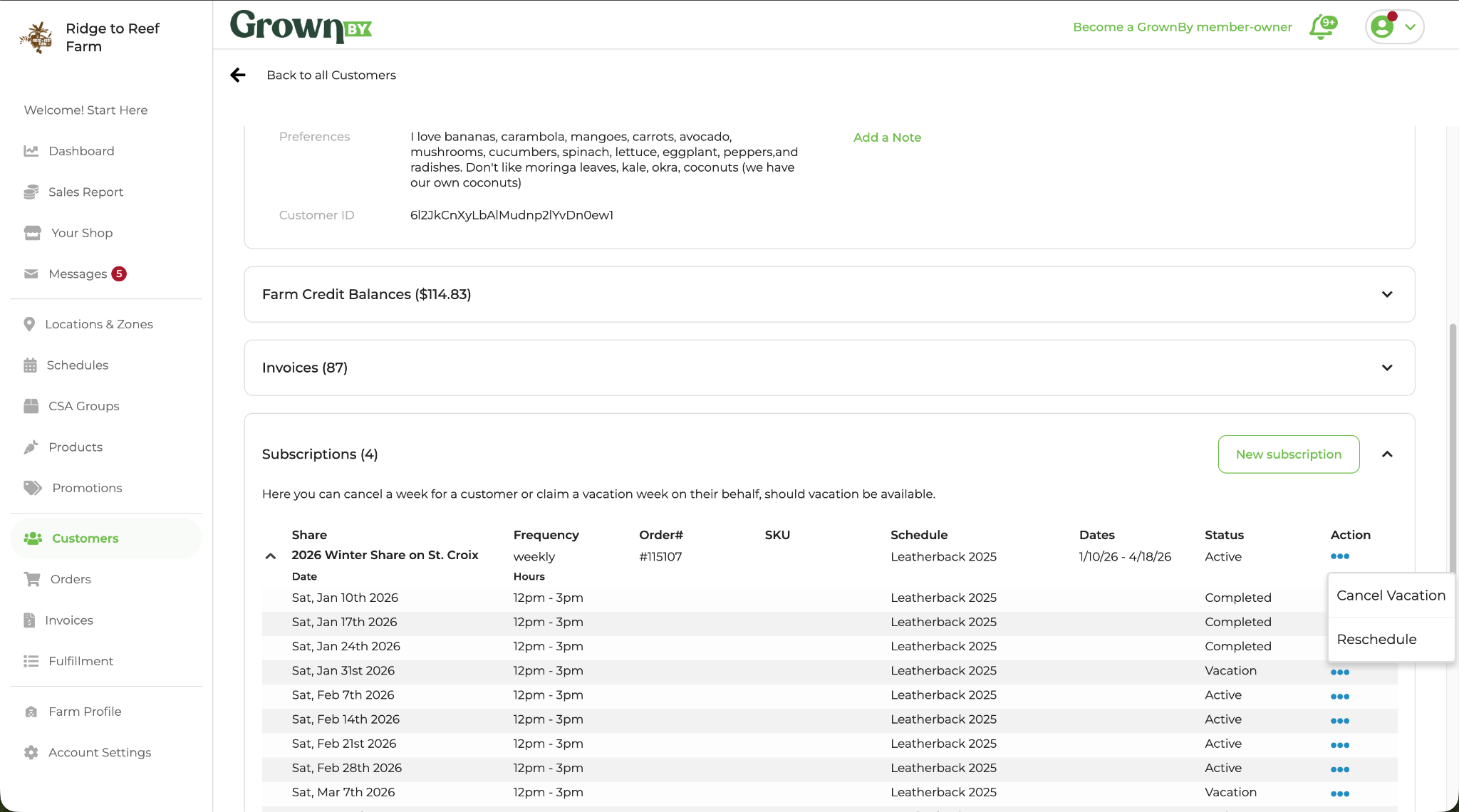Viewport: 1459px width, 812px height.
Task: Choose Reschedule in the action menu
Action: point(1376,640)
